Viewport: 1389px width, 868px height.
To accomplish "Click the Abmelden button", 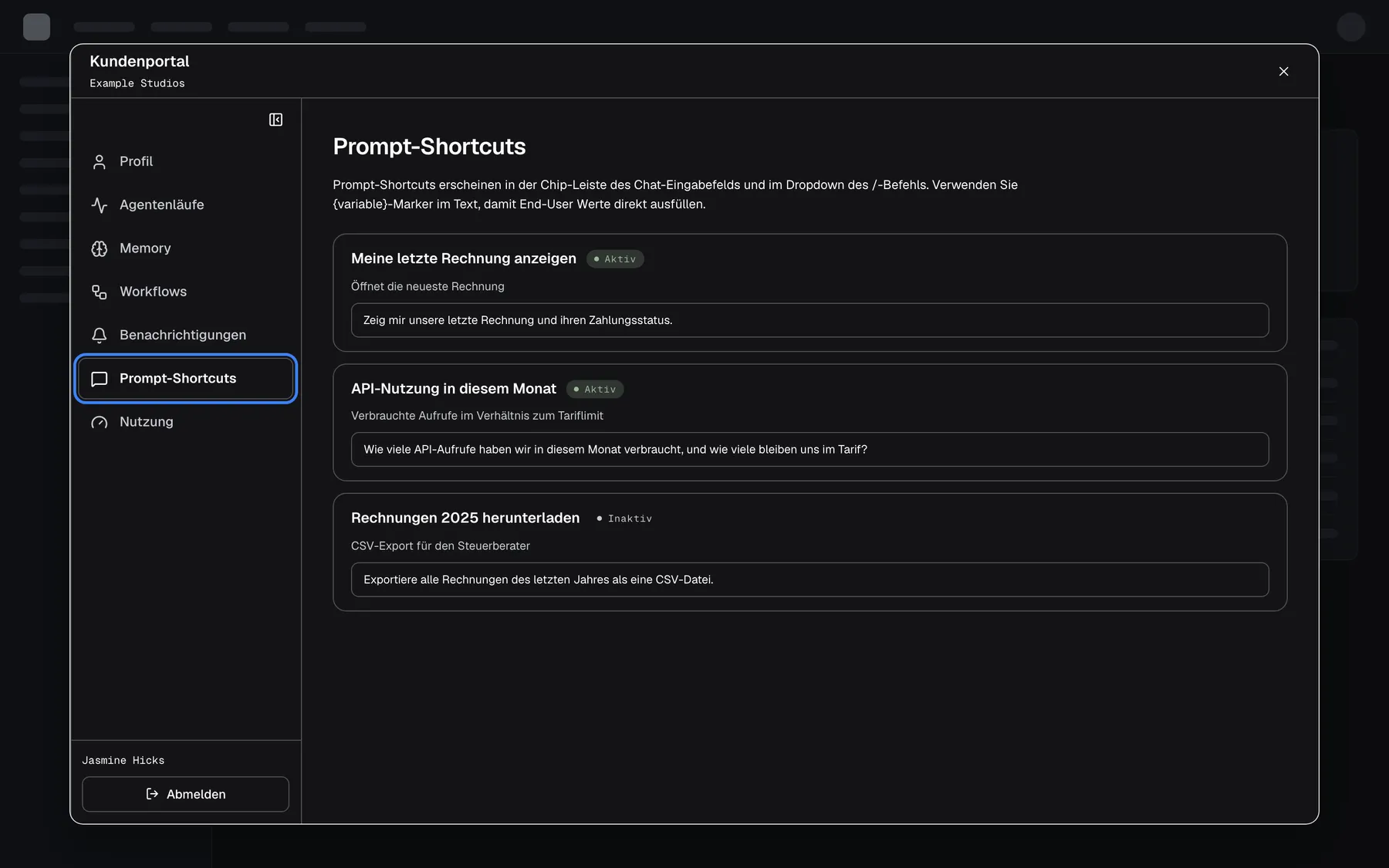I will tap(186, 794).
